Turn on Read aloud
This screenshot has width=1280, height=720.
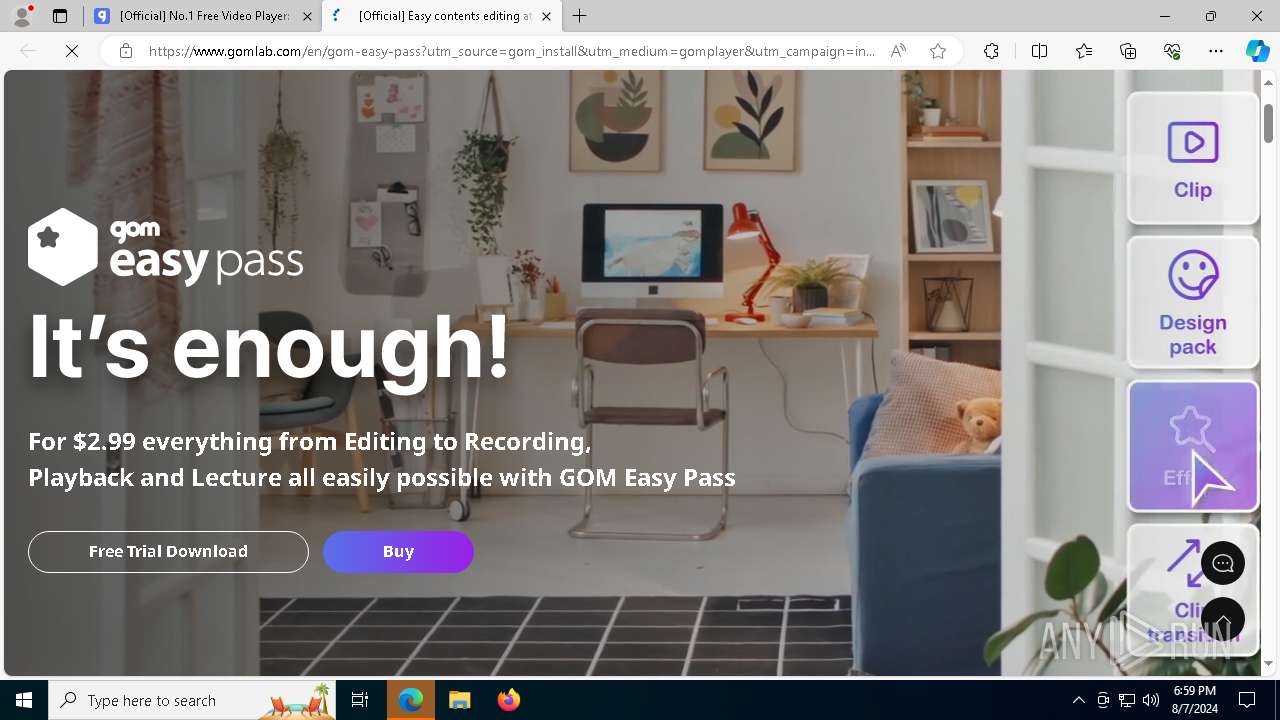click(x=898, y=51)
